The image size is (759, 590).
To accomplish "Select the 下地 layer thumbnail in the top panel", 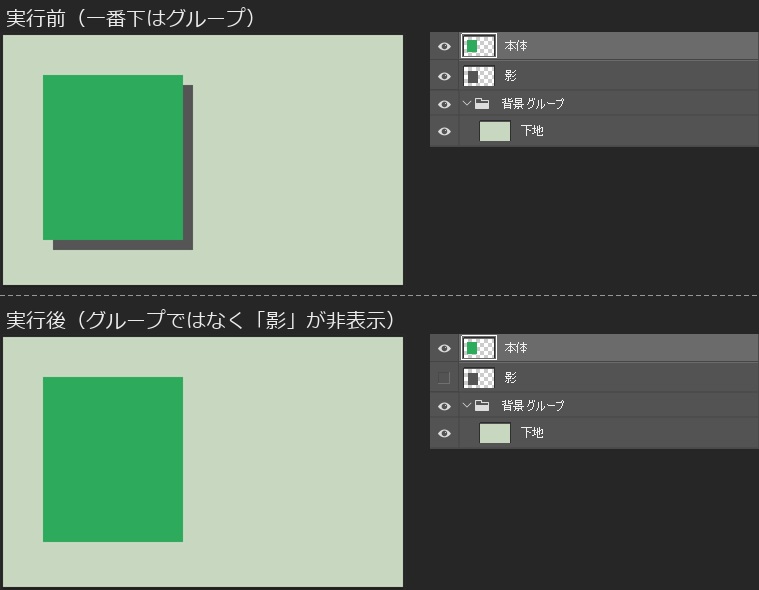I will tap(495, 131).
